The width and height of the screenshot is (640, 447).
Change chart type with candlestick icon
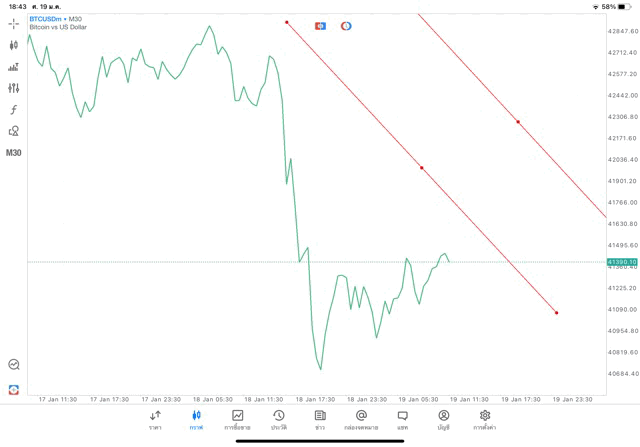(x=14, y=45)
